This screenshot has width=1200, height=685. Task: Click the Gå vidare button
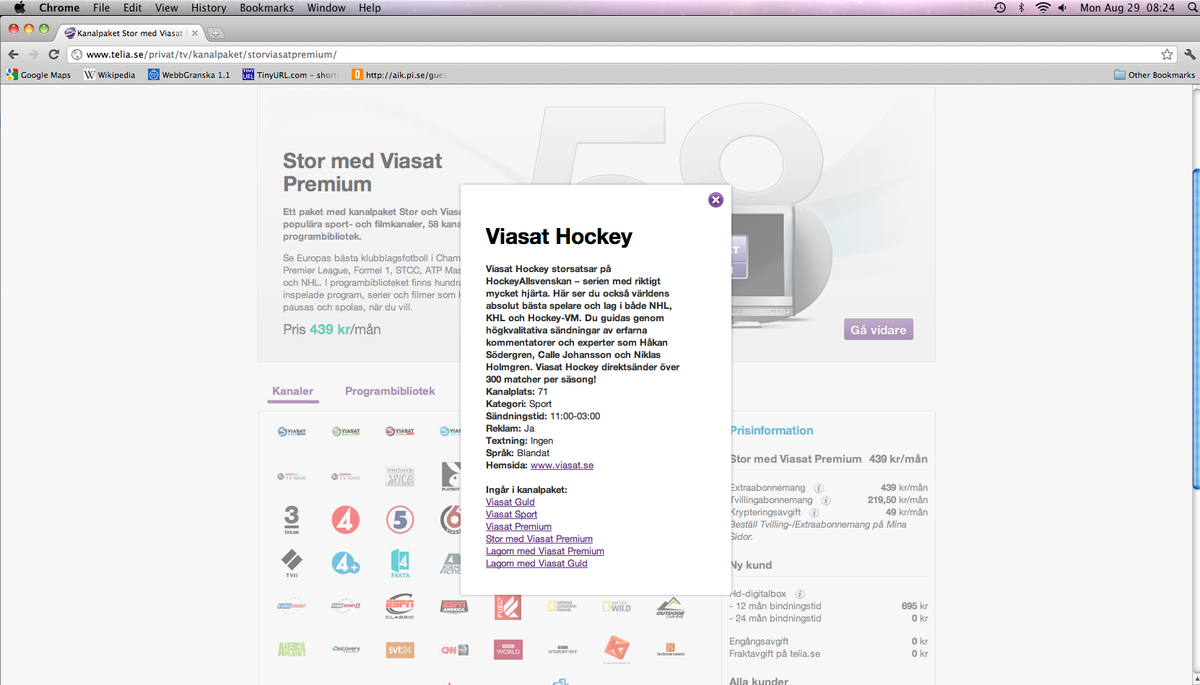(878, 330)
